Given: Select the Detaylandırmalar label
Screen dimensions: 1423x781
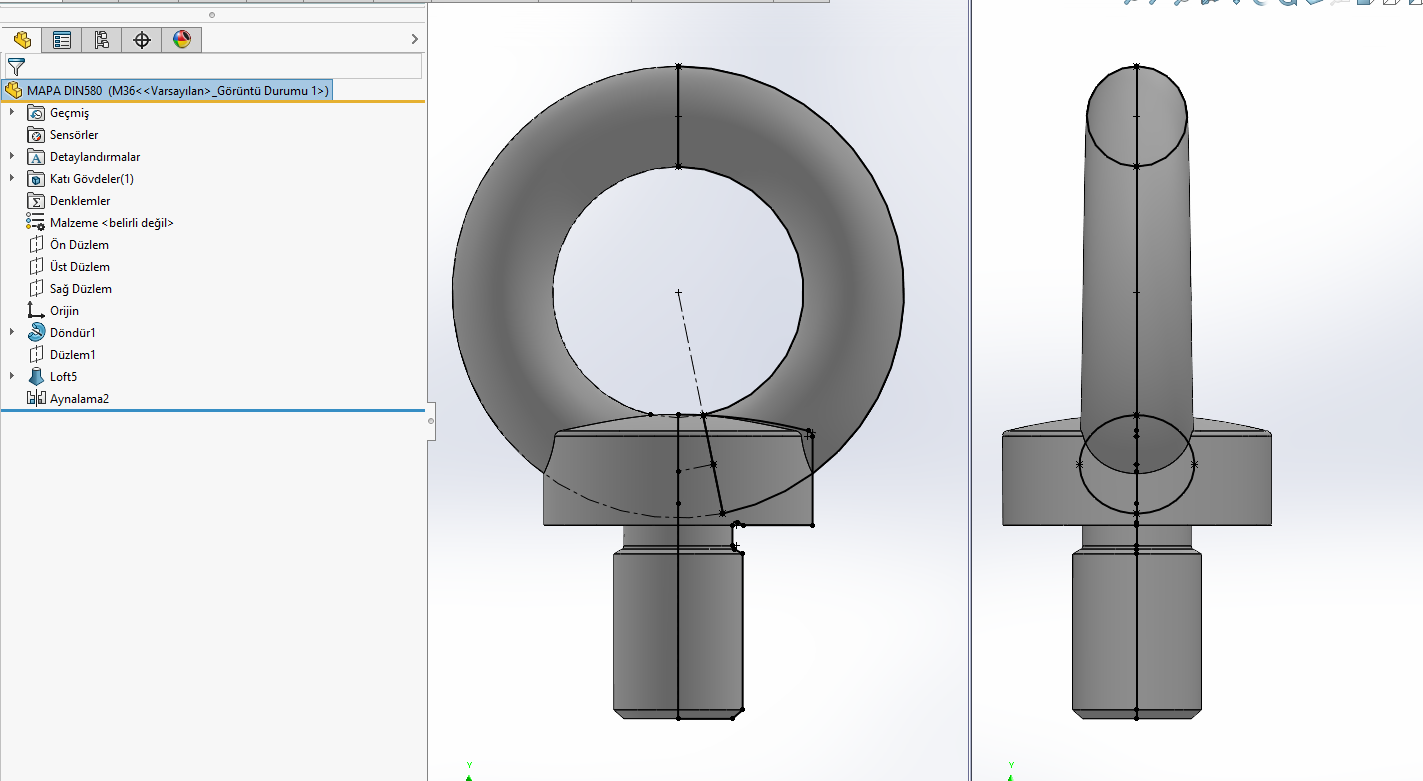Looking at the screenshot, I should pos(95,157).
